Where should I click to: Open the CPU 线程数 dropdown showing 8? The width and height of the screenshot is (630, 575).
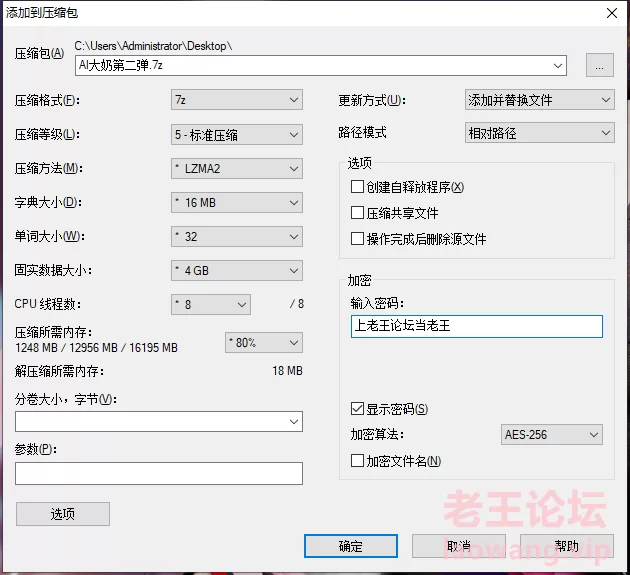coord(211,305)
